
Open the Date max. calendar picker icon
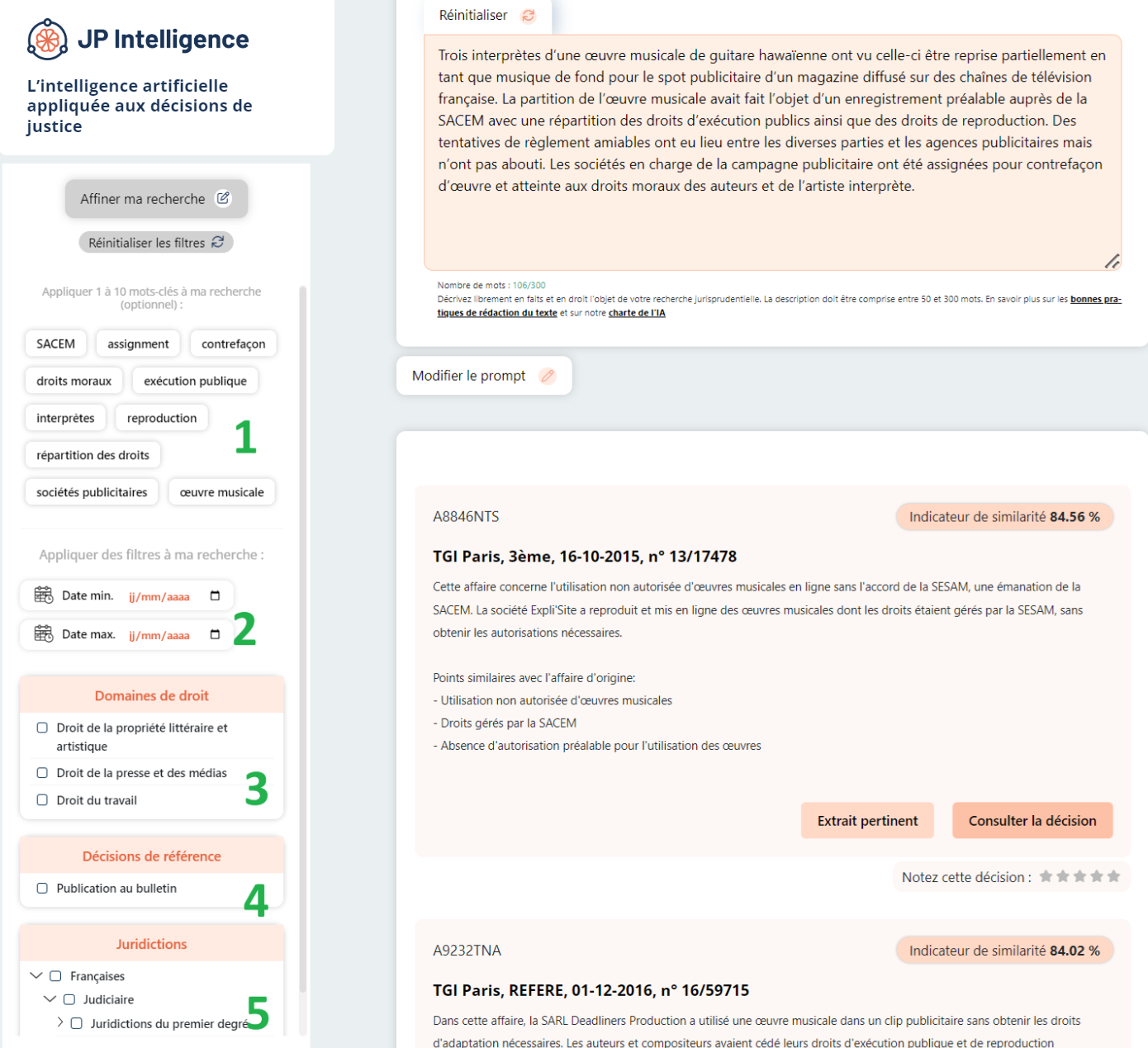point(215,634)
